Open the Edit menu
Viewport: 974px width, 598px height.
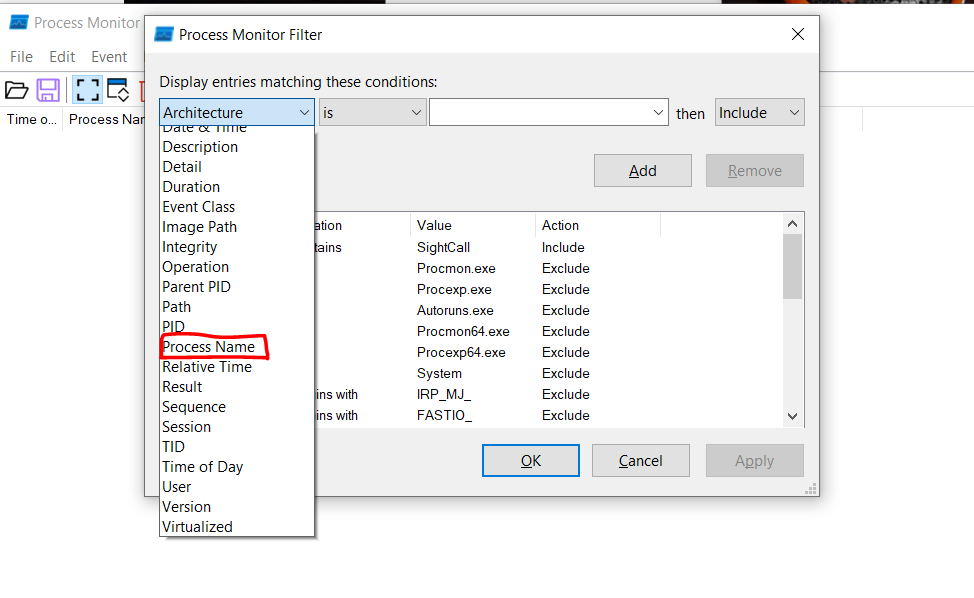tap(62, 57)
